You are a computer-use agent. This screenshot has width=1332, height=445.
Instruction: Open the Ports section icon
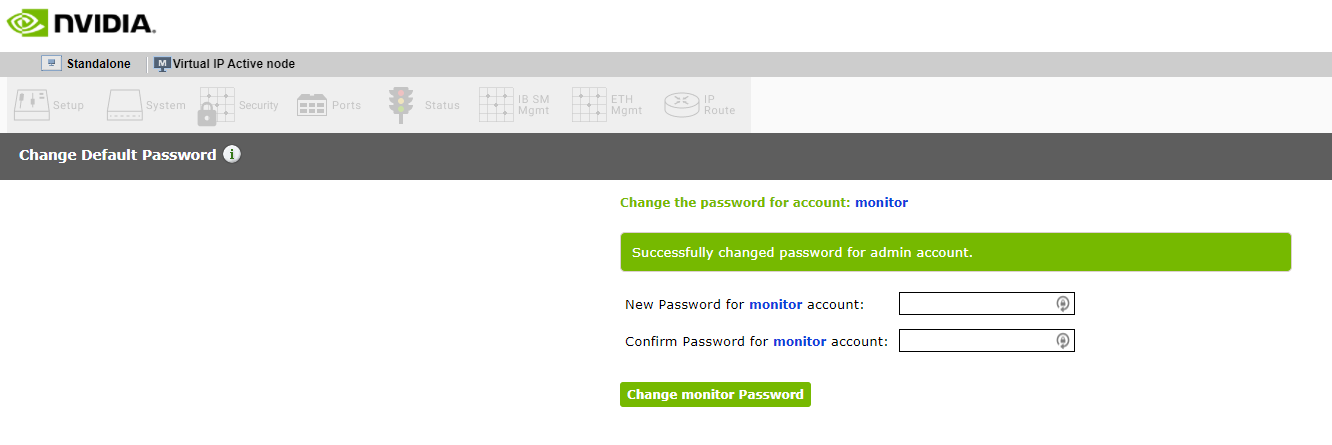point(312,105)
